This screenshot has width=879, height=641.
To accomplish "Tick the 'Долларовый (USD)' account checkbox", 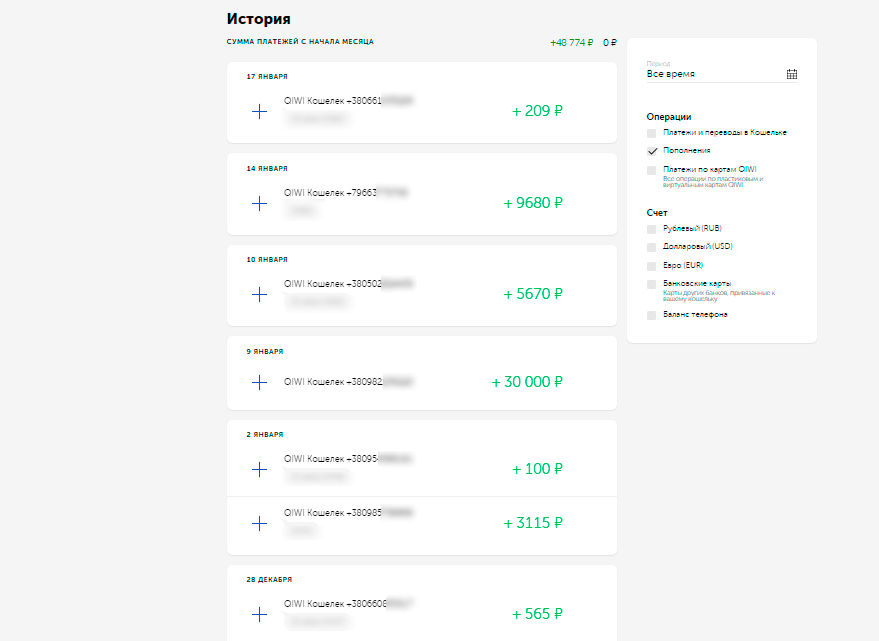I will (x=651, y=247).
